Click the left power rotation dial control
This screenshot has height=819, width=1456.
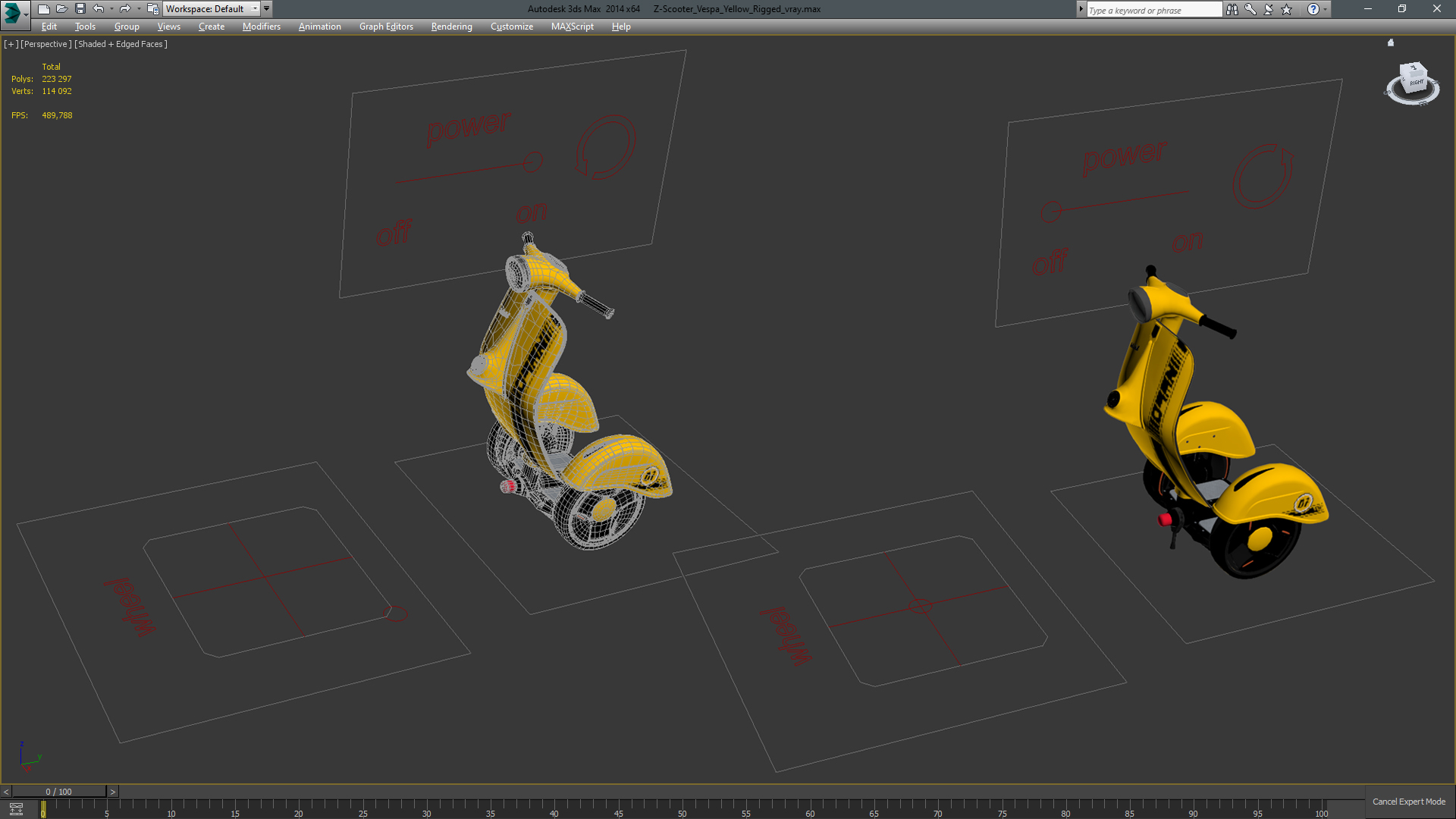605,147
